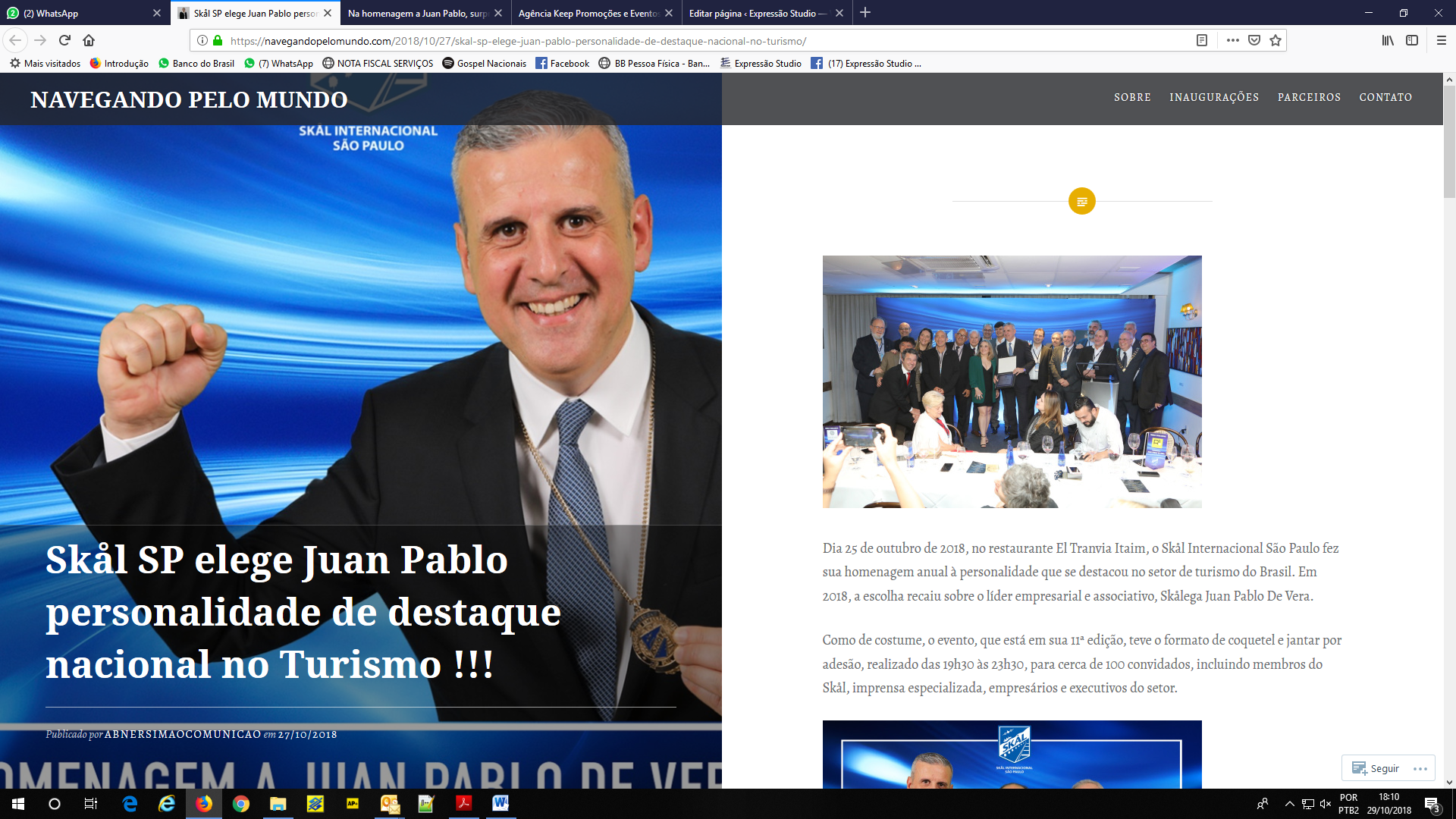Go back using the browser back arrow
Image resolution: width=1456 pixels, height=819 pixels.
15,40
